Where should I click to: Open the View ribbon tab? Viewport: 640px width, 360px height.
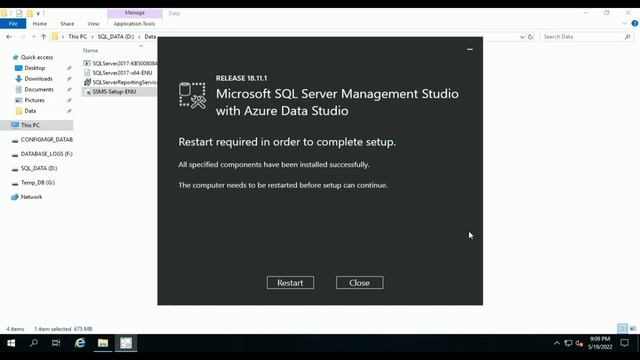click(93, 24)
